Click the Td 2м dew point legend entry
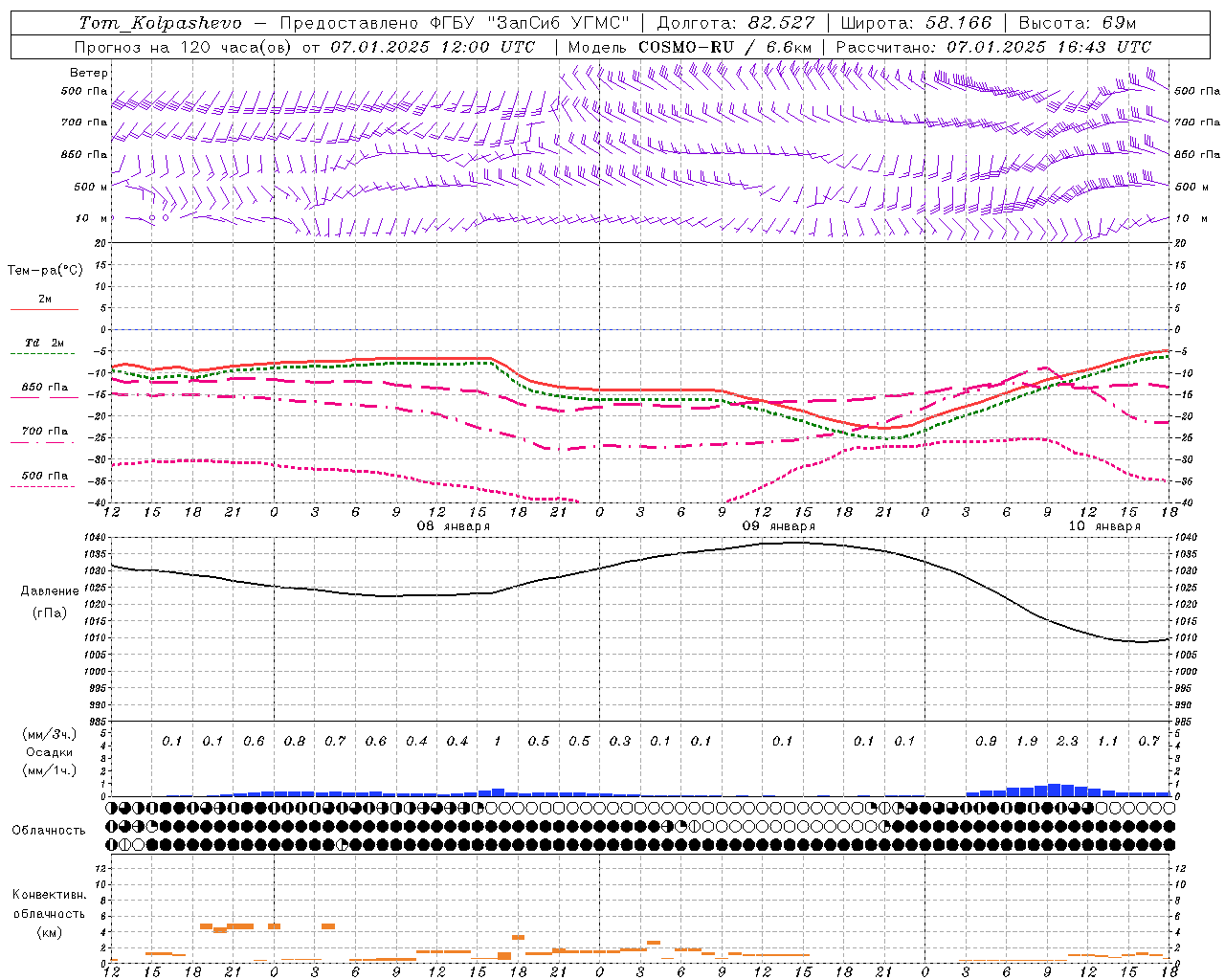This screenshot has height=980, width=1225. pos(45,343)
